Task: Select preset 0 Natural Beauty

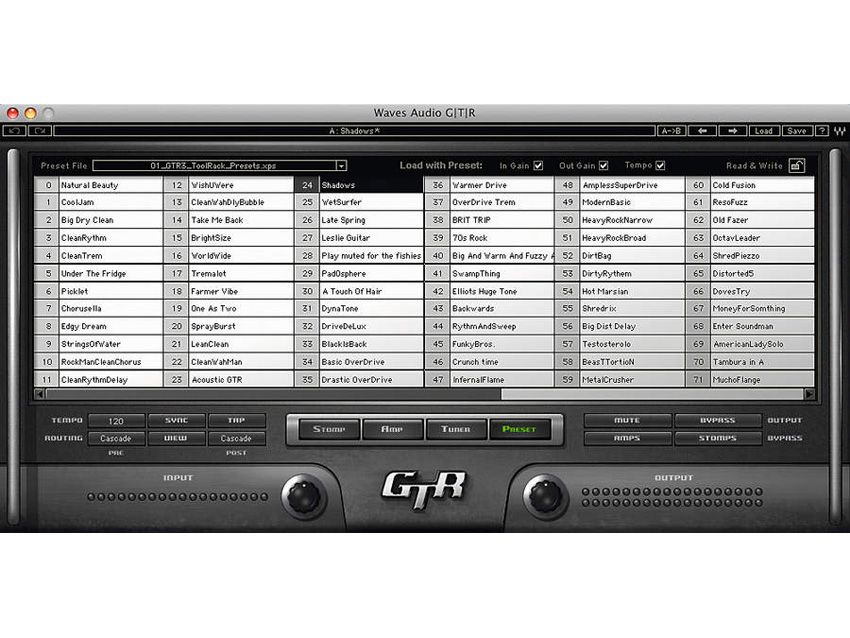Action: tap(98, 185)
